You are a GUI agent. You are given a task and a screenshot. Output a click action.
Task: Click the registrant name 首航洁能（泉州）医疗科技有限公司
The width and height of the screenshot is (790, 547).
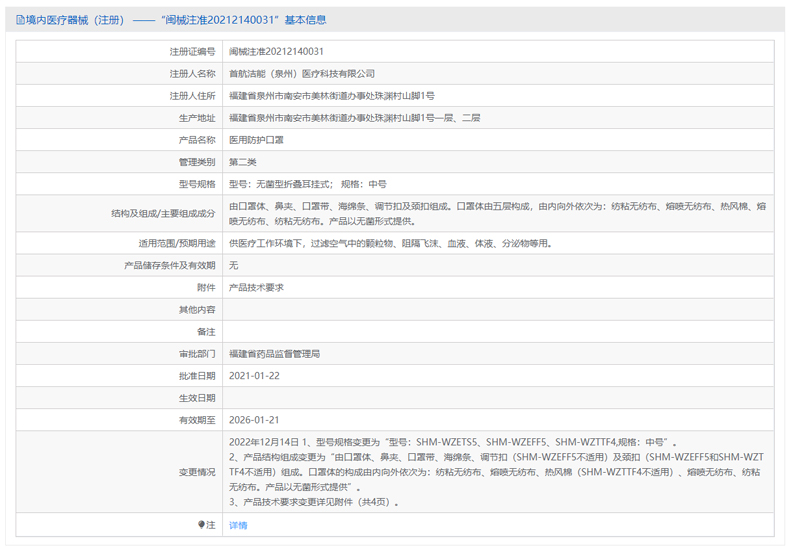coord(301,73)
